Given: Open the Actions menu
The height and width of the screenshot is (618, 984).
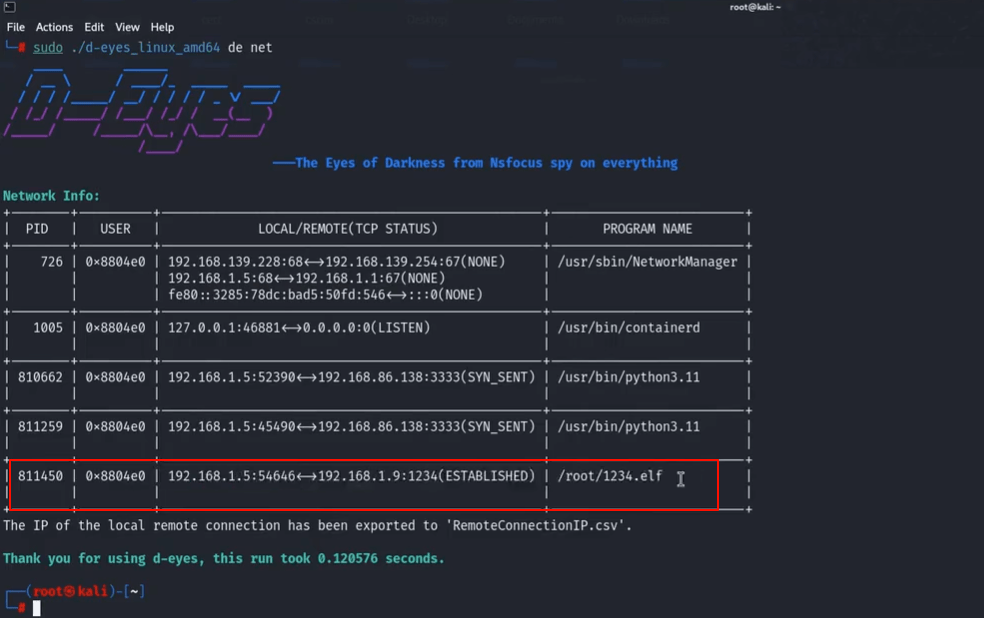Looking at the screenshot, I should tap(54, 27).
